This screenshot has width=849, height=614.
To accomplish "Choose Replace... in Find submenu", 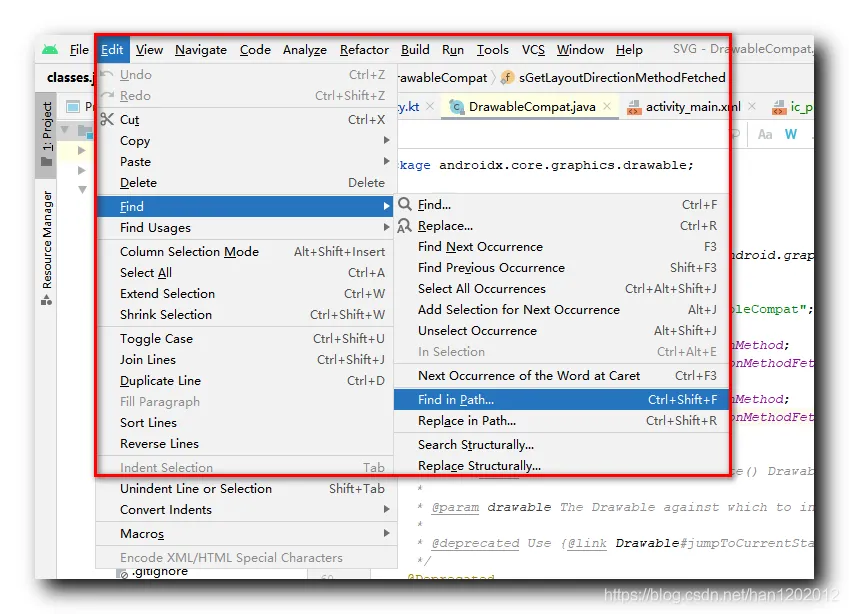I will [561, 226].
